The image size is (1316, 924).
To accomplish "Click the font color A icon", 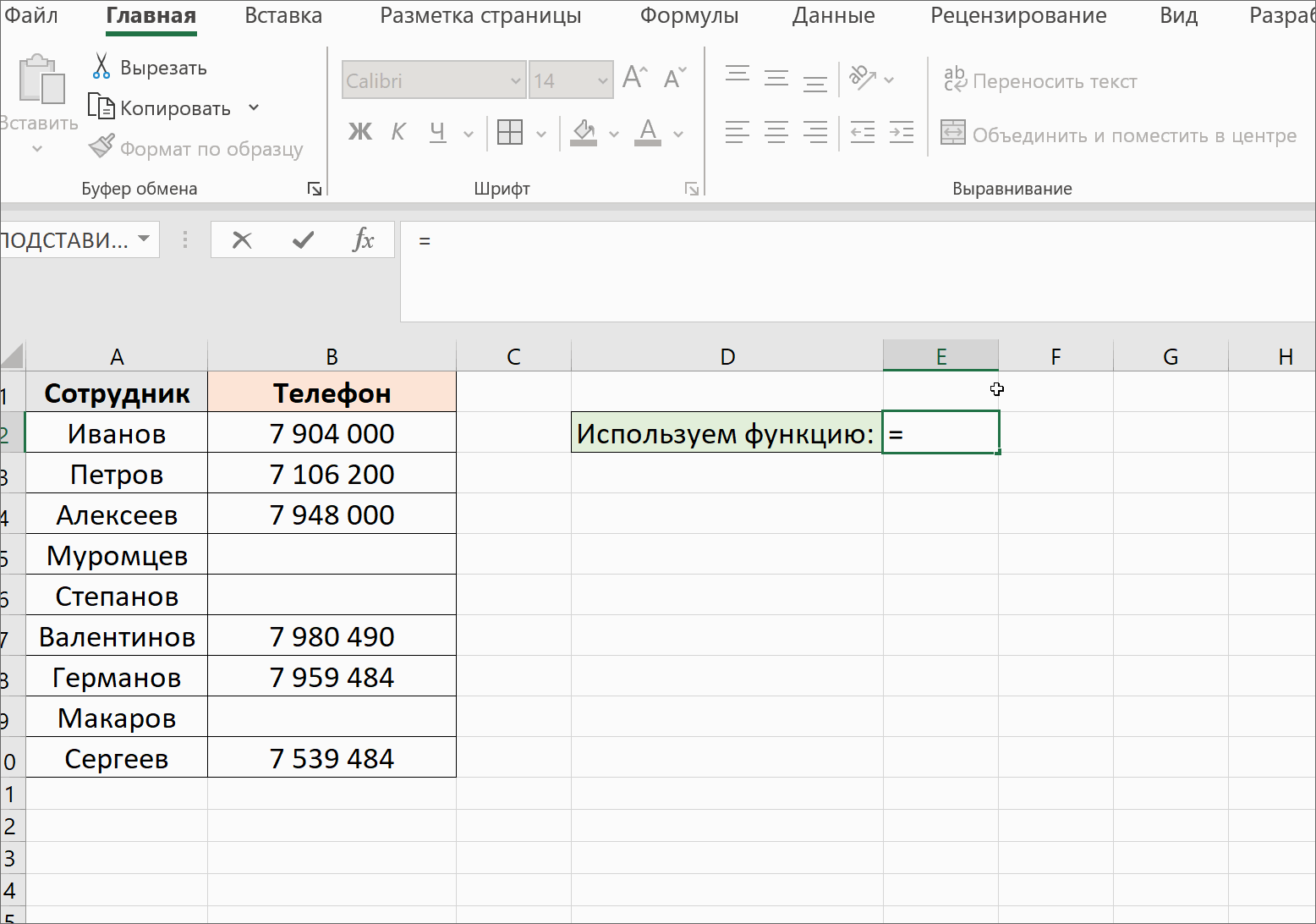I will tap(648, 132).
